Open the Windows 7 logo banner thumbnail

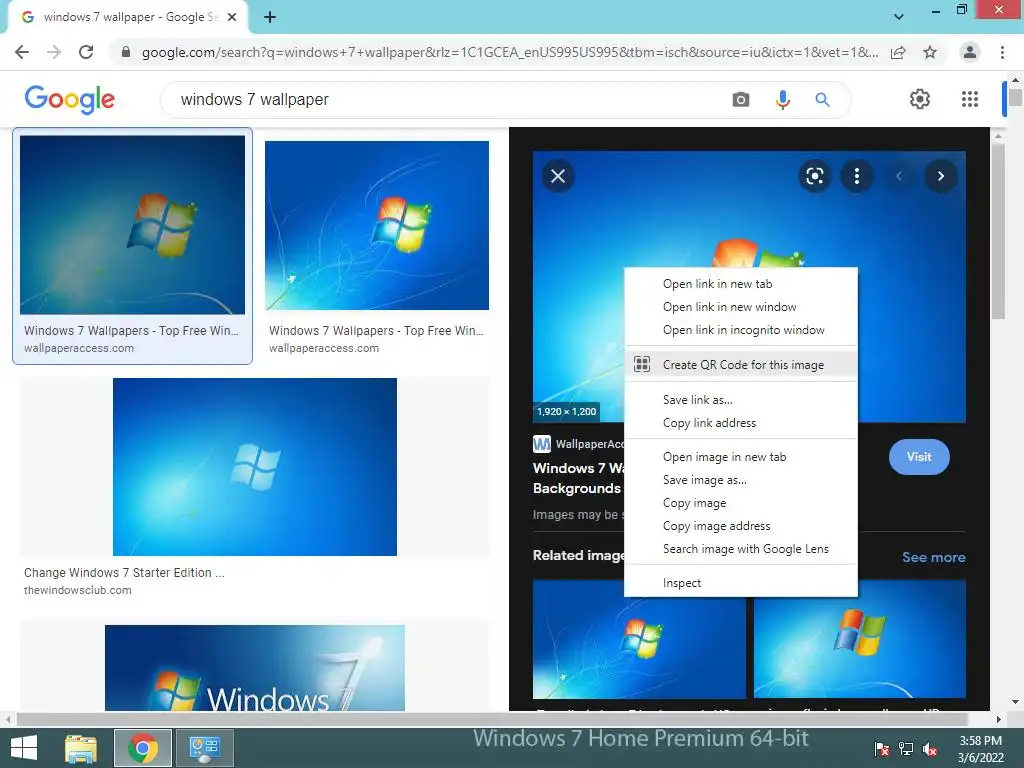(x=255, y=667)
